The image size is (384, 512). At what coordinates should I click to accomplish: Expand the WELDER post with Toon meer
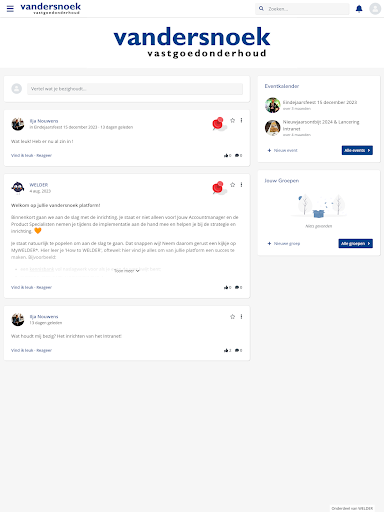pos(127,271)
